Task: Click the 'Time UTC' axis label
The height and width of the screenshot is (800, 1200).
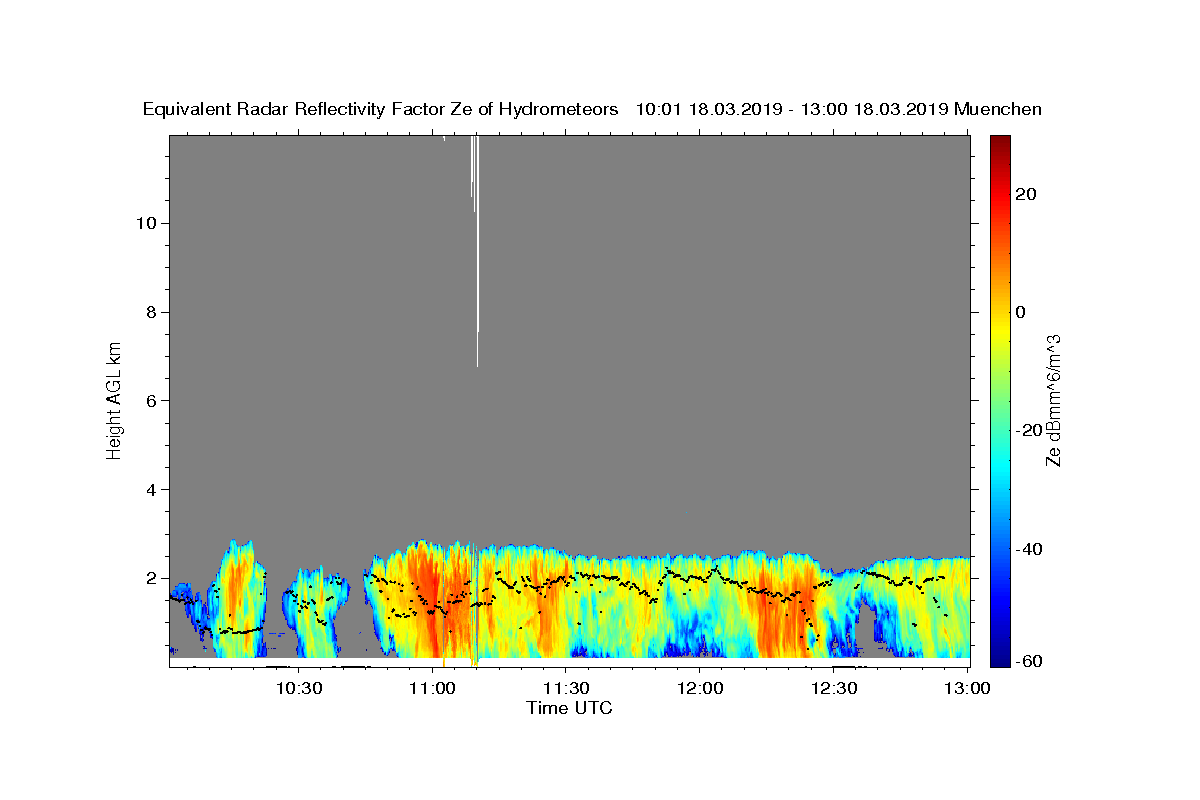Action: 569,709
